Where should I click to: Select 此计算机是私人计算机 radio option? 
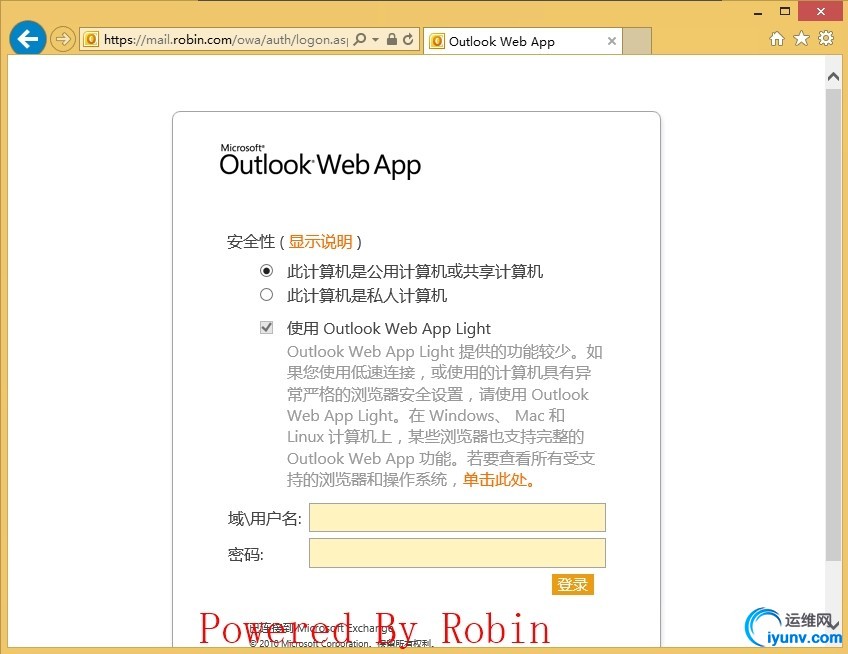266,295
